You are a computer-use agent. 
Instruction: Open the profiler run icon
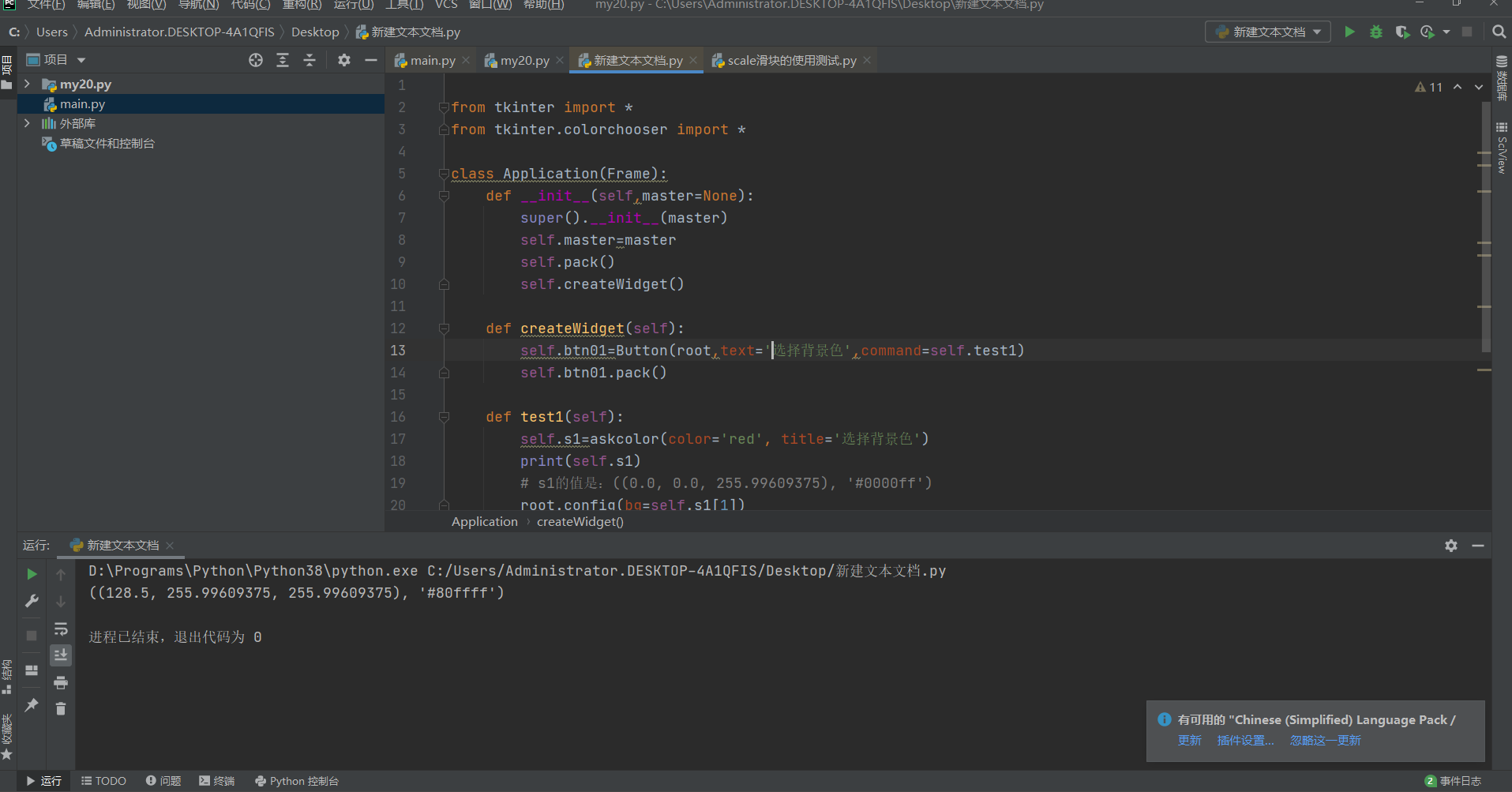[x=1428, y=32]
